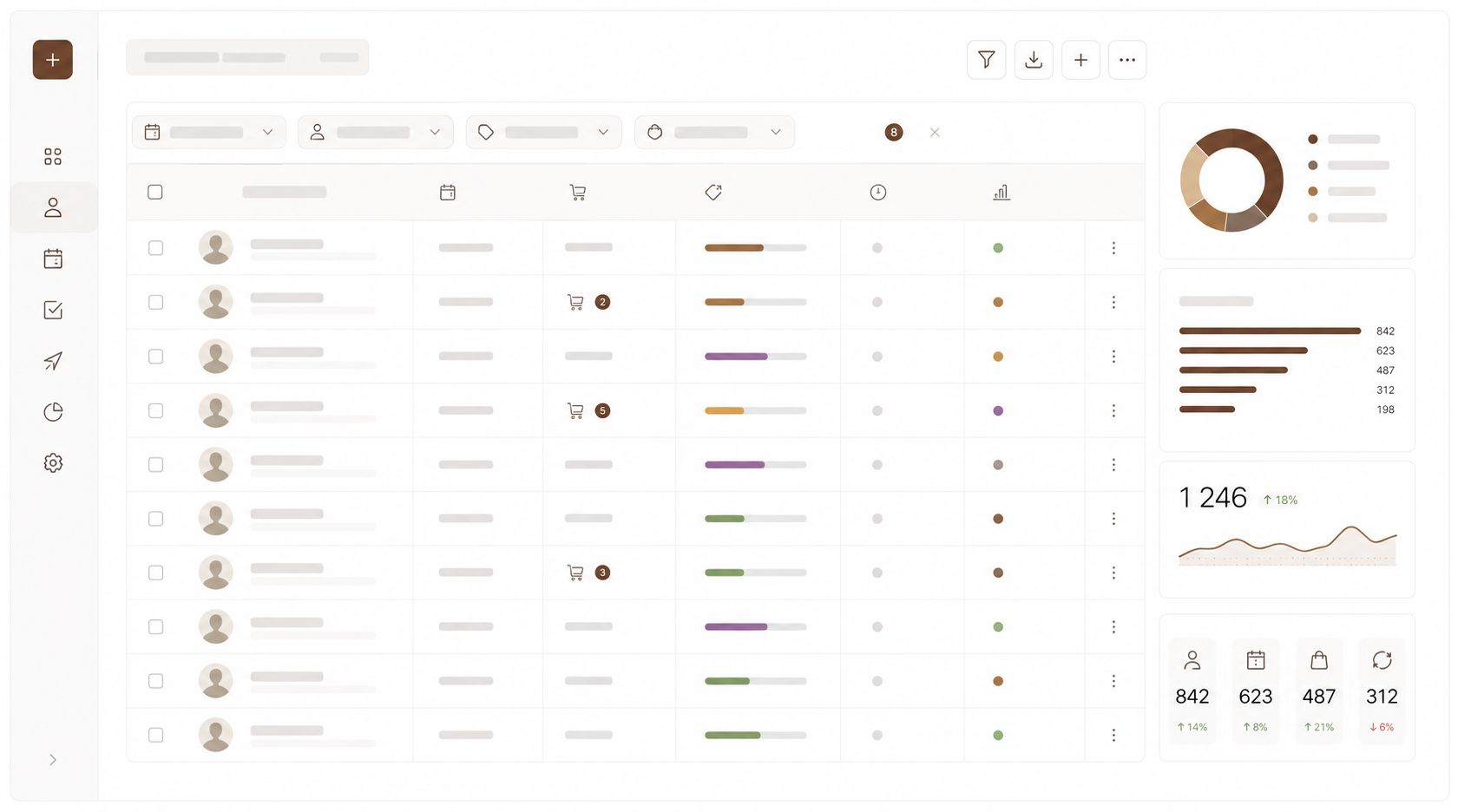The height and width of the screenshot is (812, 1458).
Task: Click the 1 246 total value
Action: click(1212, 498)
